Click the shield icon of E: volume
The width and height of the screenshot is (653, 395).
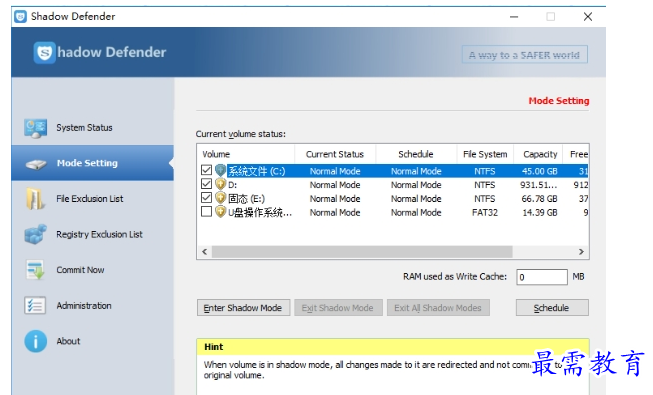[220, 198]
